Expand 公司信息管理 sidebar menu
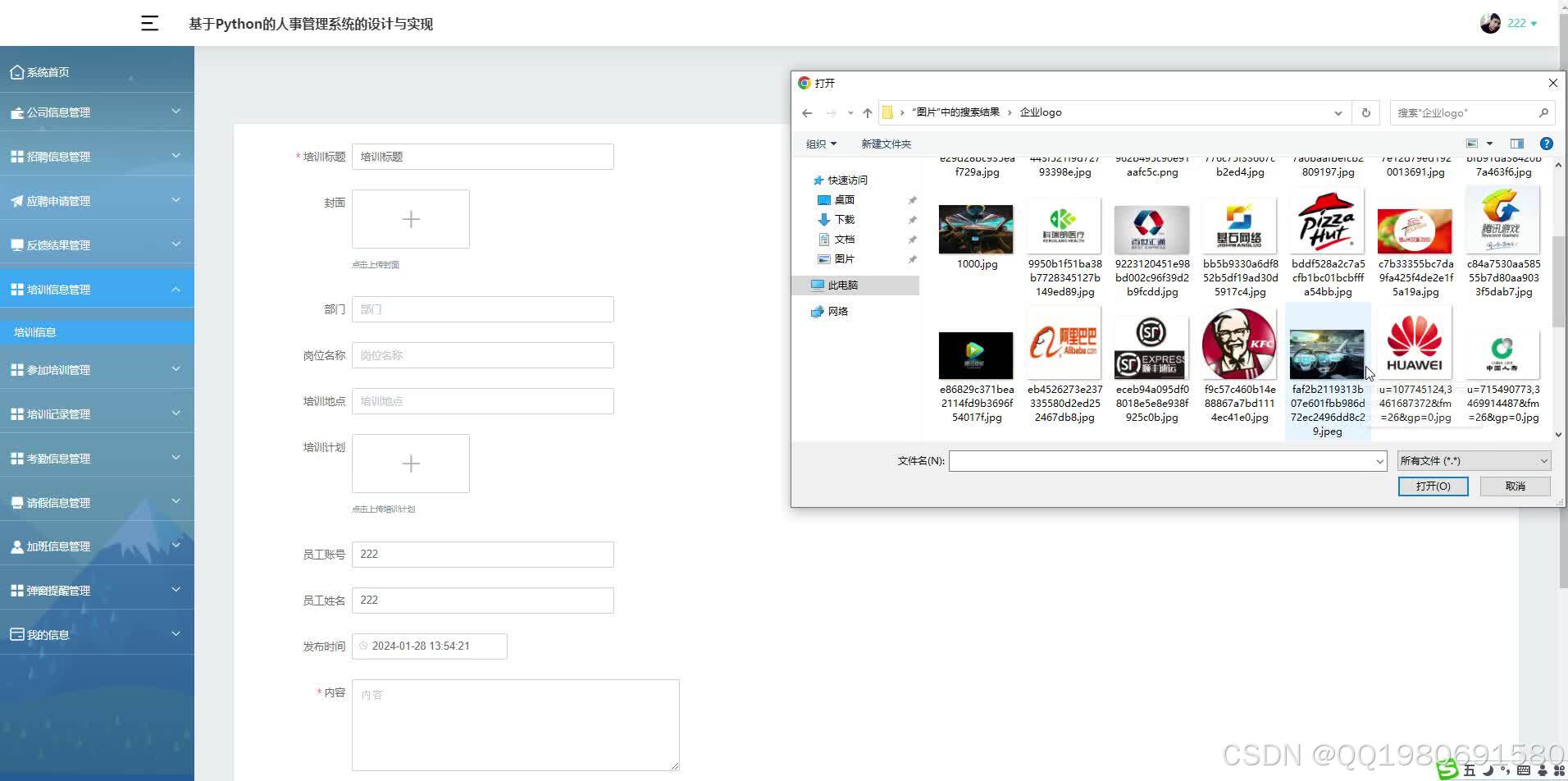The width and height of the screenshot is (1568, 781). [x=97, y=112]
